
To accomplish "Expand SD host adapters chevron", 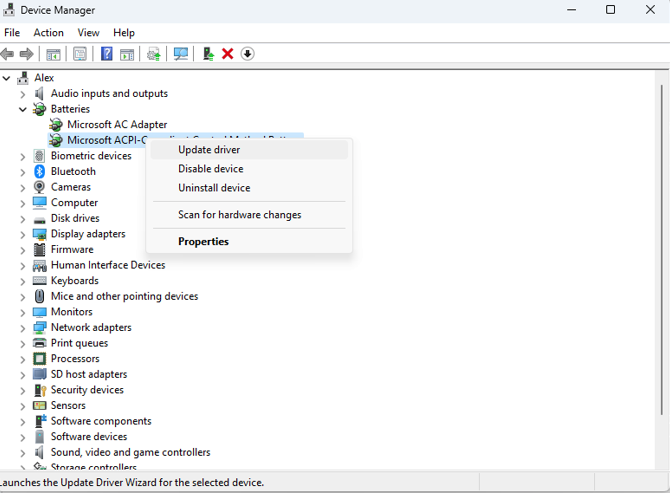I will click(23, 375).
